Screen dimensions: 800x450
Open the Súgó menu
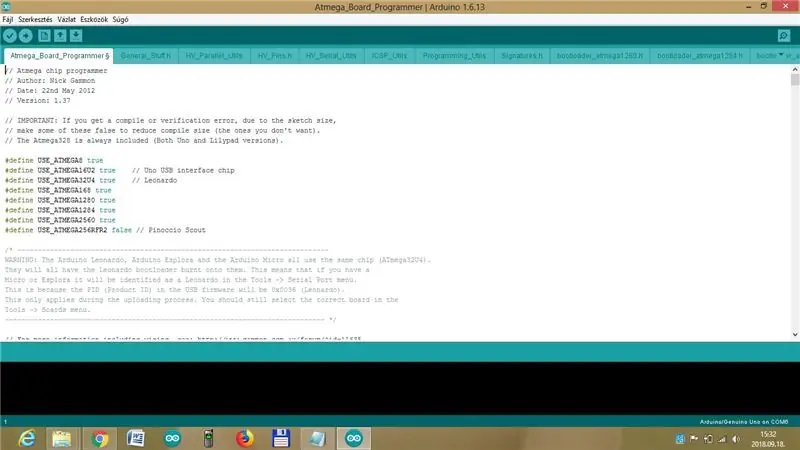click(x=120, y=19)
